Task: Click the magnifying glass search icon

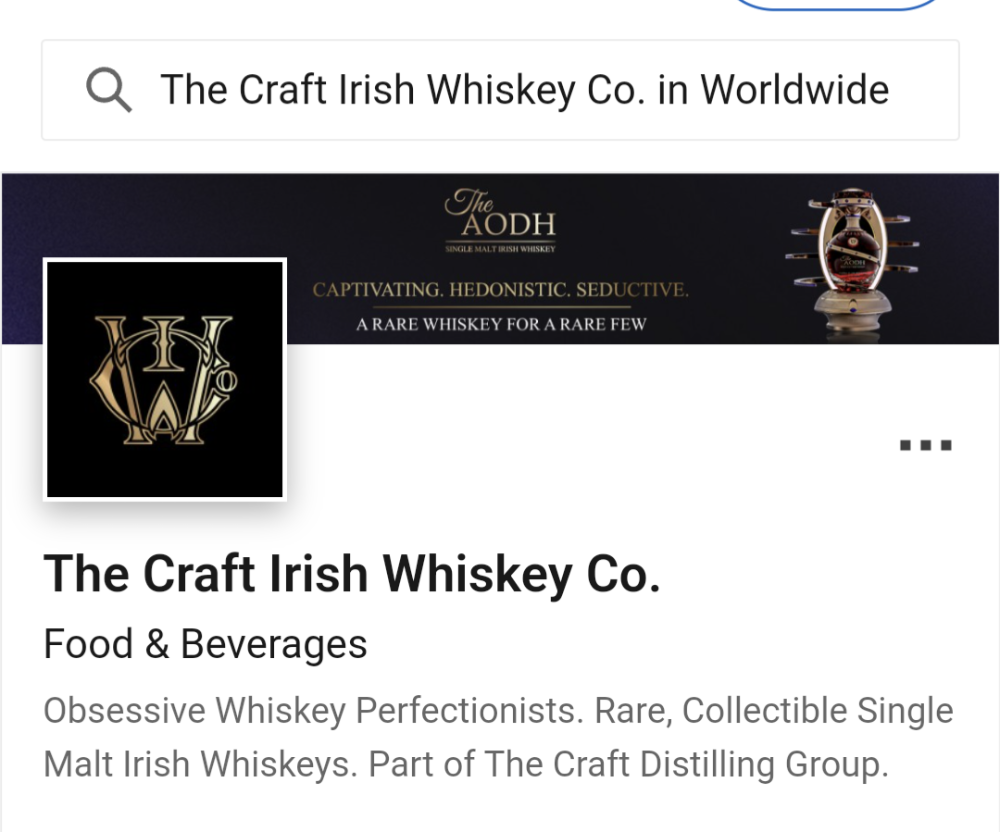Action: coord(109,90)
